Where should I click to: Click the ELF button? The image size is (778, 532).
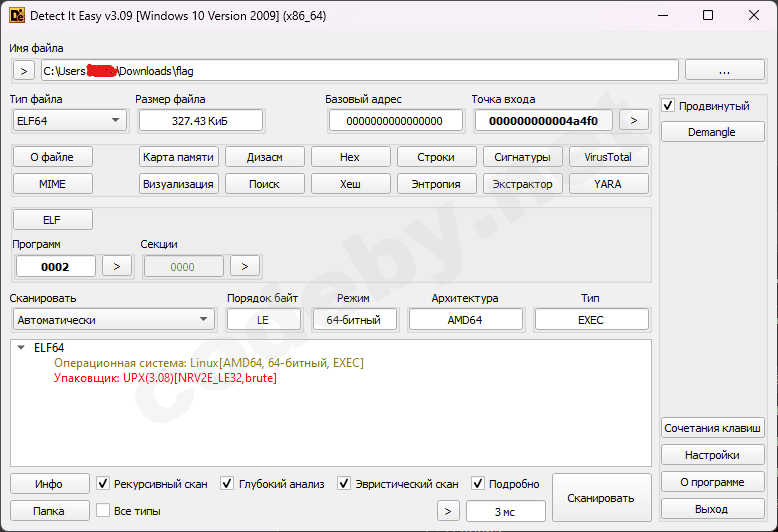[52, 219]
